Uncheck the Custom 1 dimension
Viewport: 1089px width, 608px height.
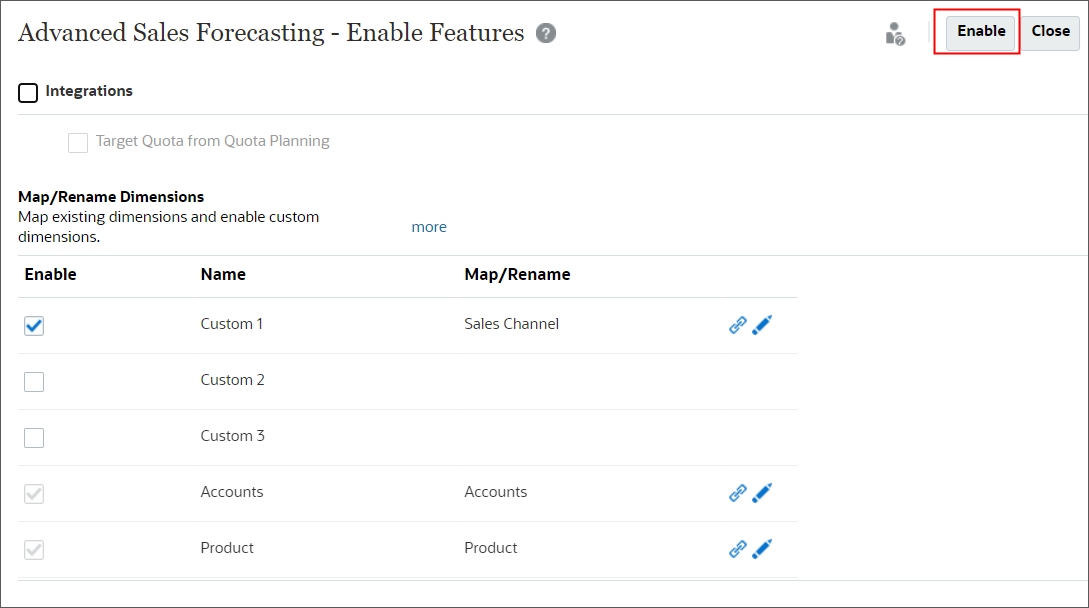[34, 325]
